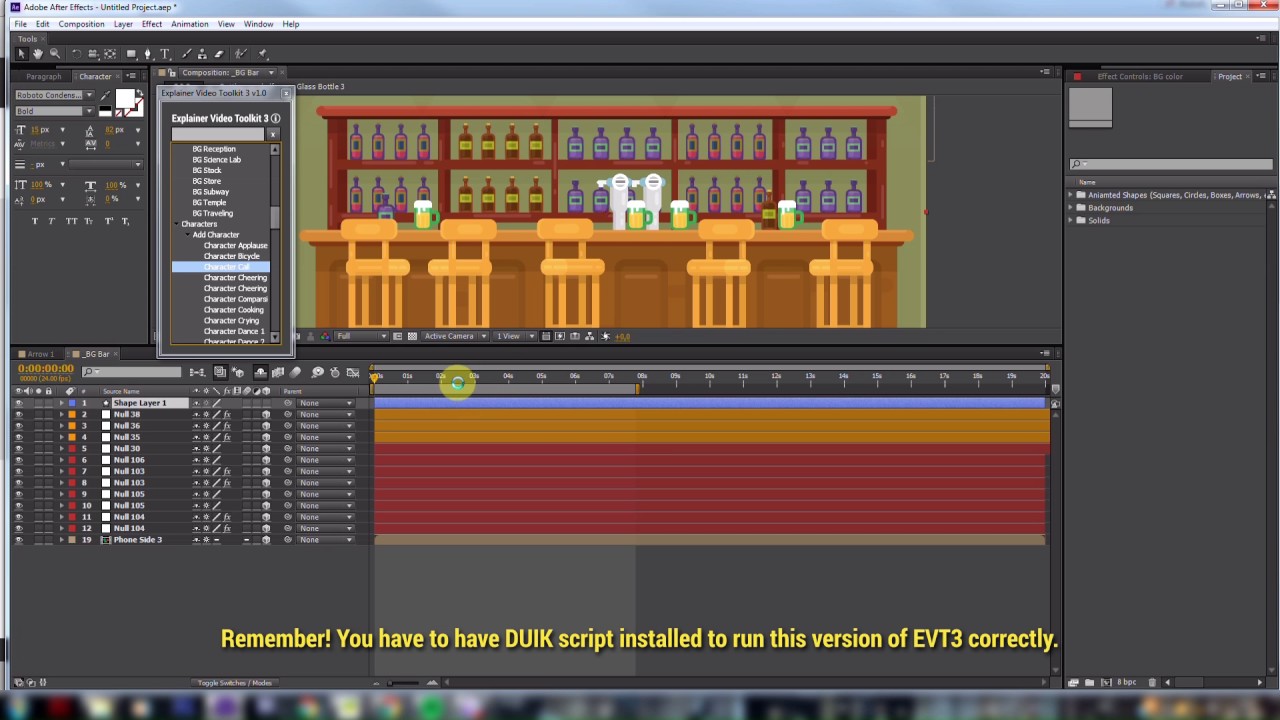Collapse the Characters group in toolkit list

click(177, 224)
